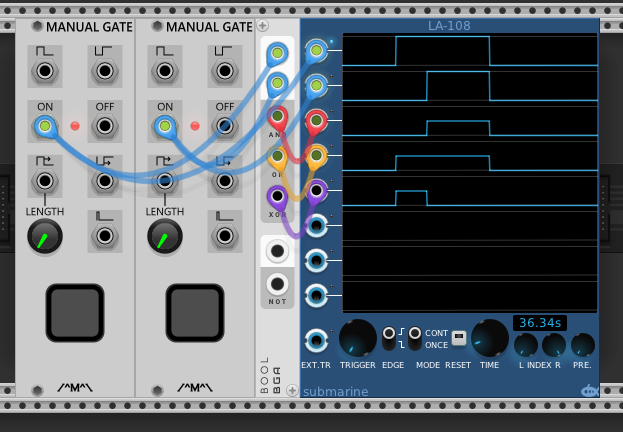Turn the TRIGGER knob on LA-108
The height and width of the screenshot is (432, 623).
[358, 338]
